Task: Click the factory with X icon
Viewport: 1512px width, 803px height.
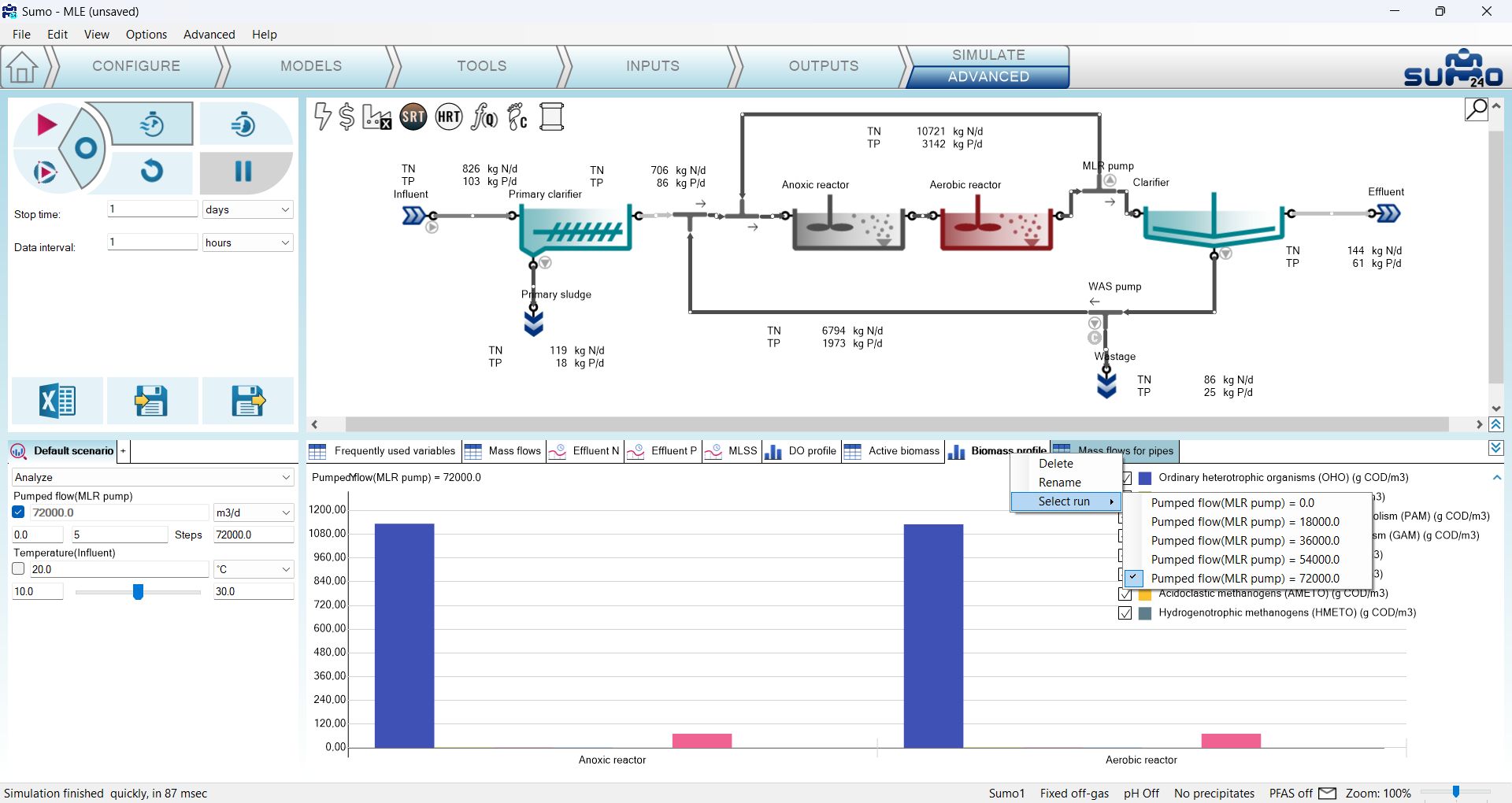Action: click(x=376, y=117)
